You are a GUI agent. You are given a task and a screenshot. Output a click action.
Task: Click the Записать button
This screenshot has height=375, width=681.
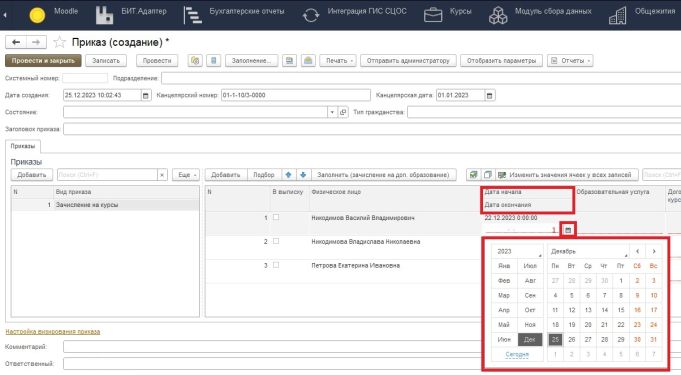(x=106, y=61)
